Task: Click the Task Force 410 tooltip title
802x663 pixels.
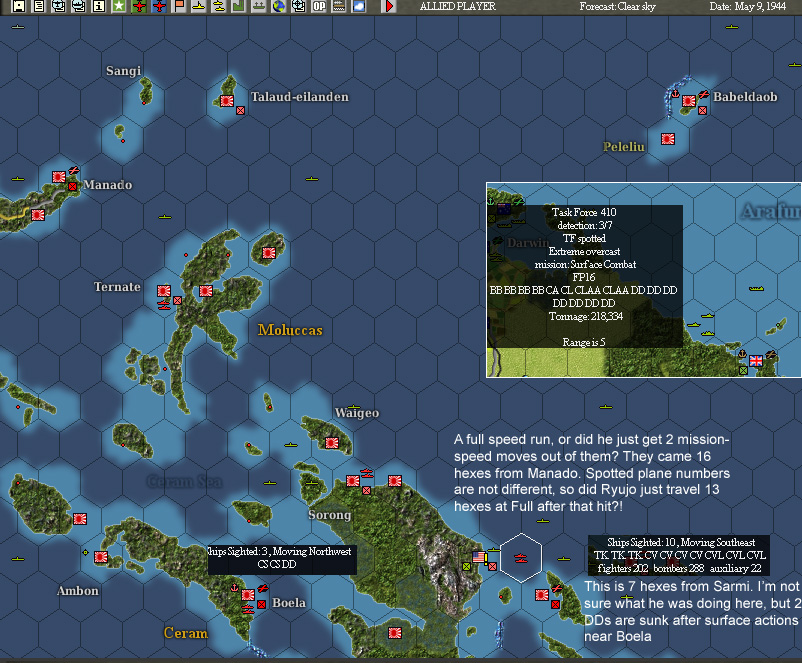Action: click(x=584, y=212)
